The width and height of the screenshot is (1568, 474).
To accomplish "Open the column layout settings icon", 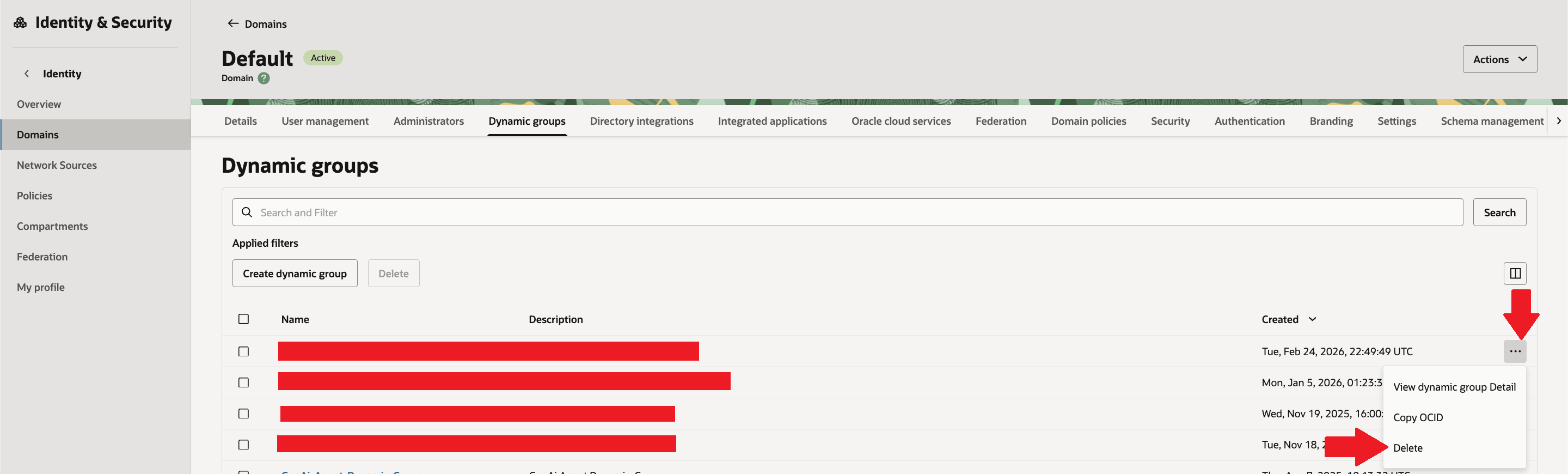I will click(1515, 274).
